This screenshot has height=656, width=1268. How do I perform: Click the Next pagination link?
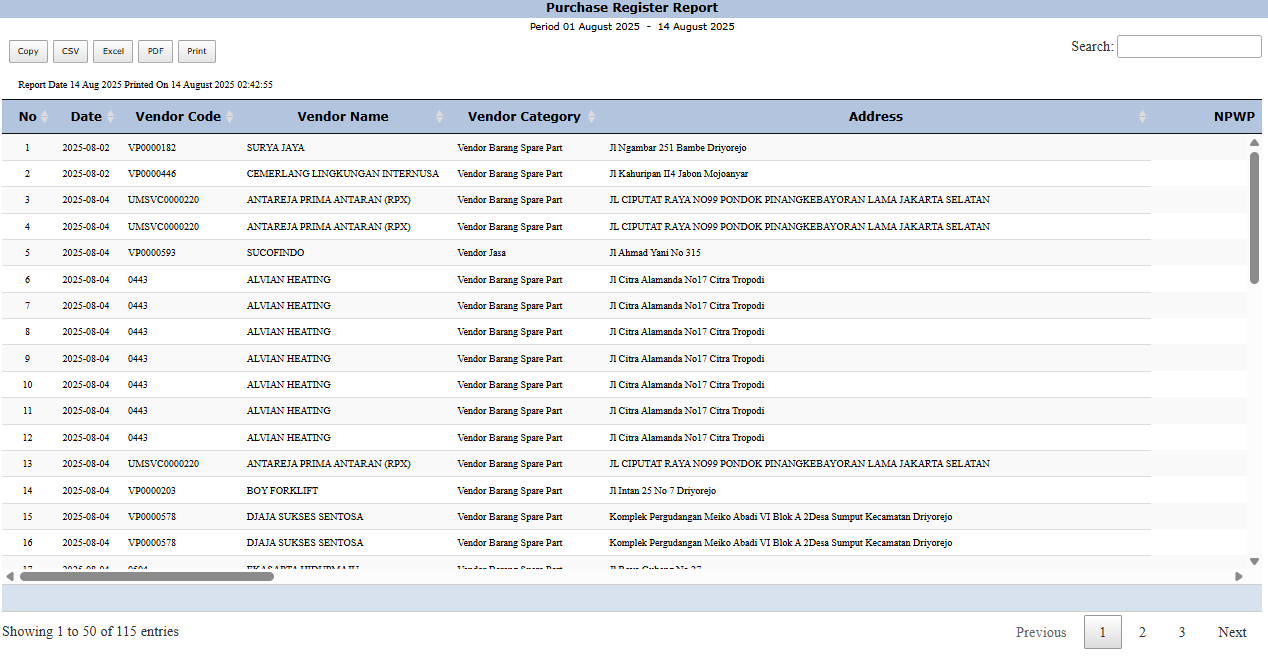pos(1232,632)
